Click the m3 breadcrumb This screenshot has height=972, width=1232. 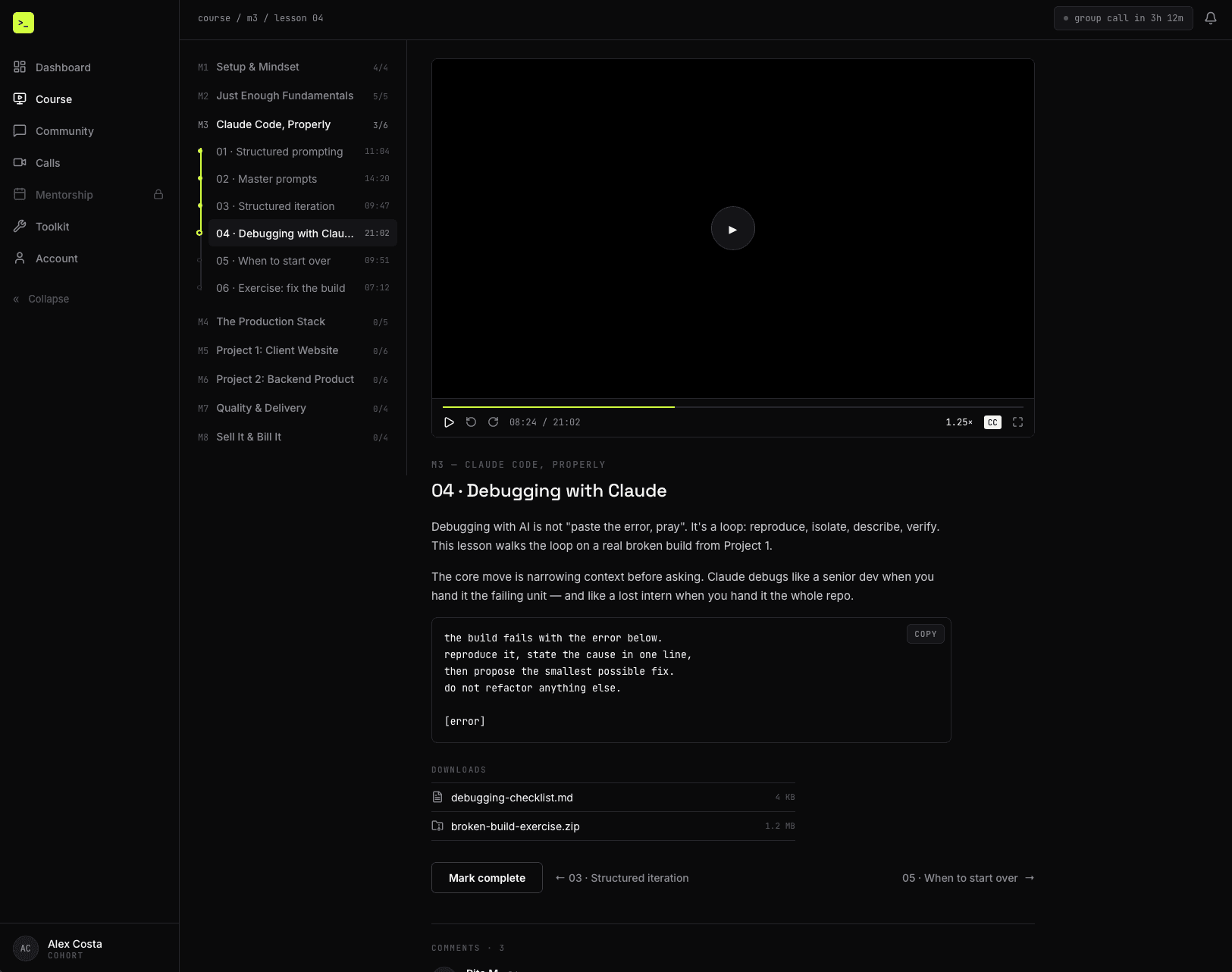point(252,18)
